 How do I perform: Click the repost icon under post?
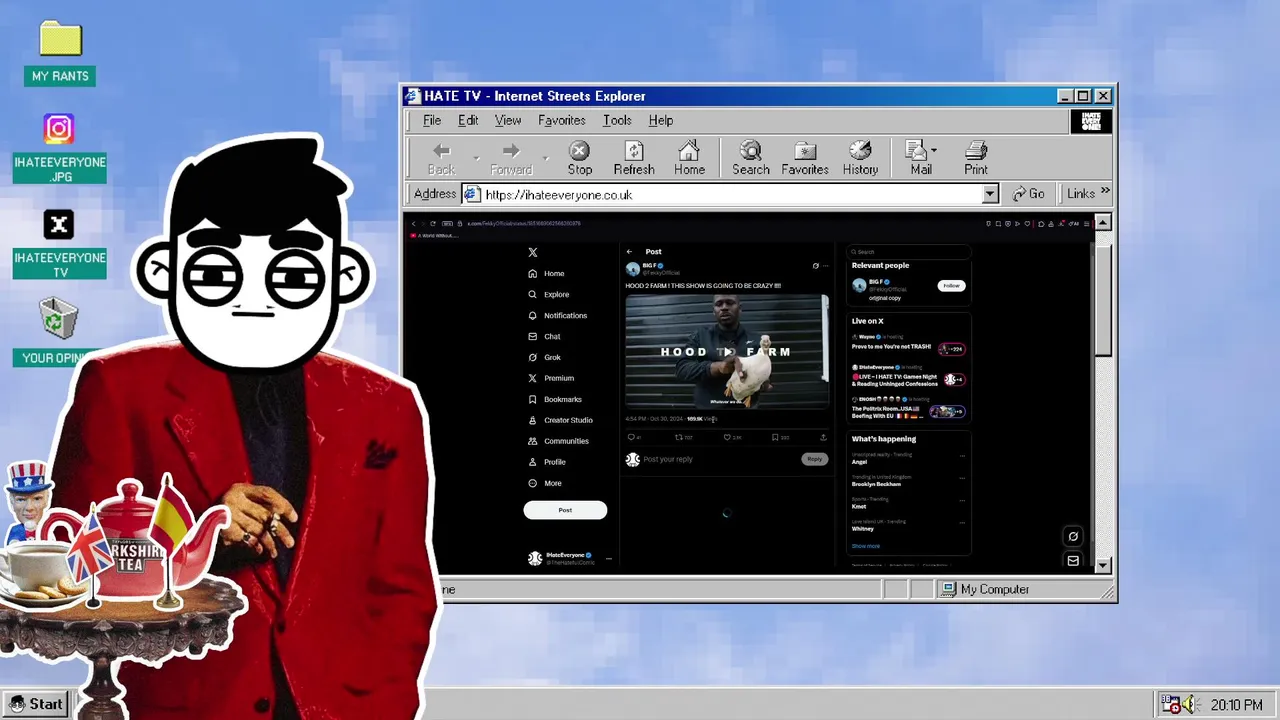679,437
